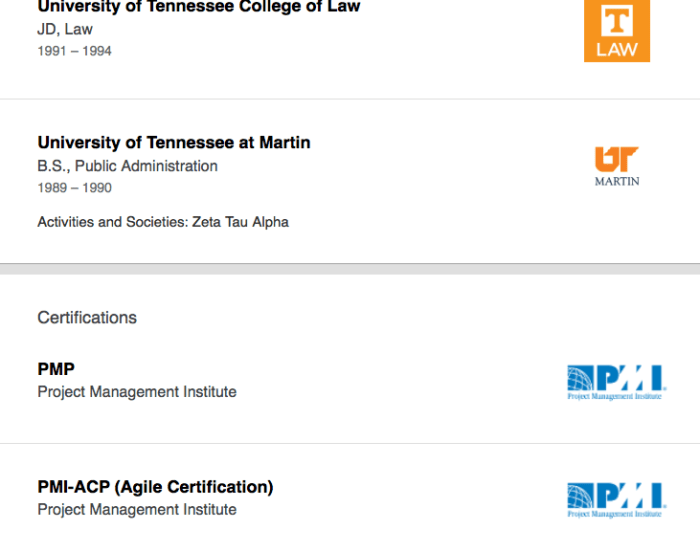Click the B.S., Public Administration degree
This screenshot has height=552, width=700.
[127, 166]
